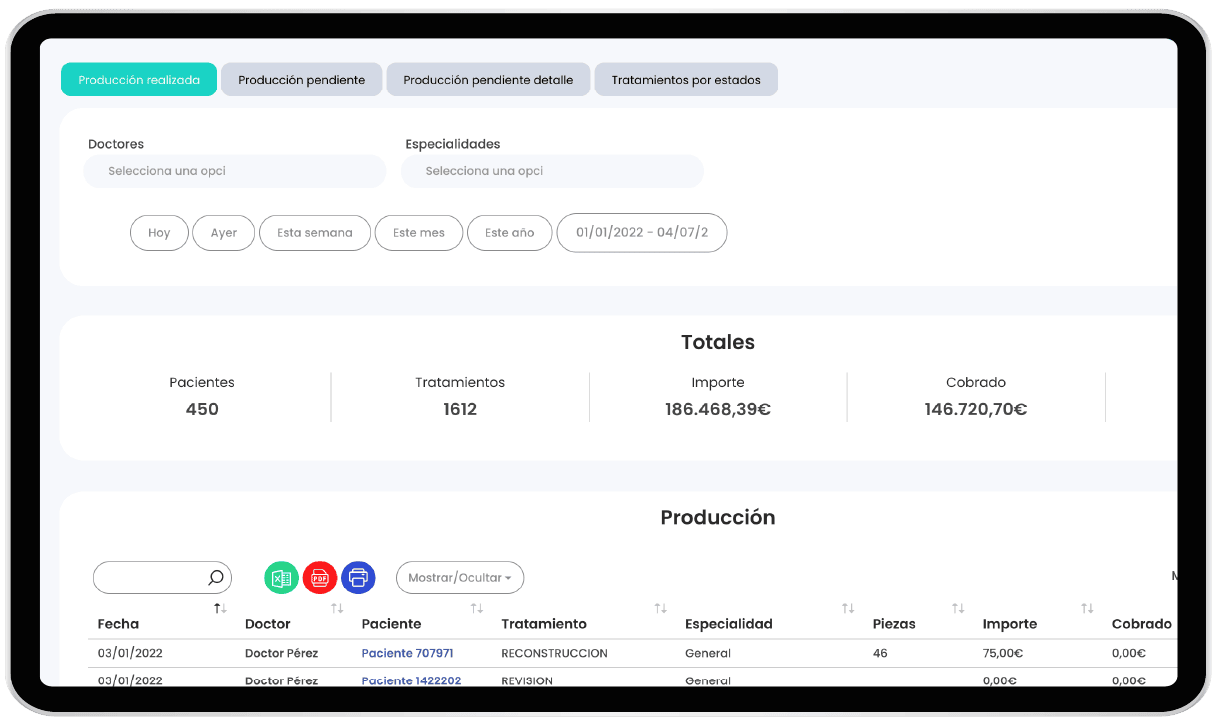The height and width of the screenshot is (725, 1217).
Task: Open the Doctores selection dropdown
Action: [235, 171]
